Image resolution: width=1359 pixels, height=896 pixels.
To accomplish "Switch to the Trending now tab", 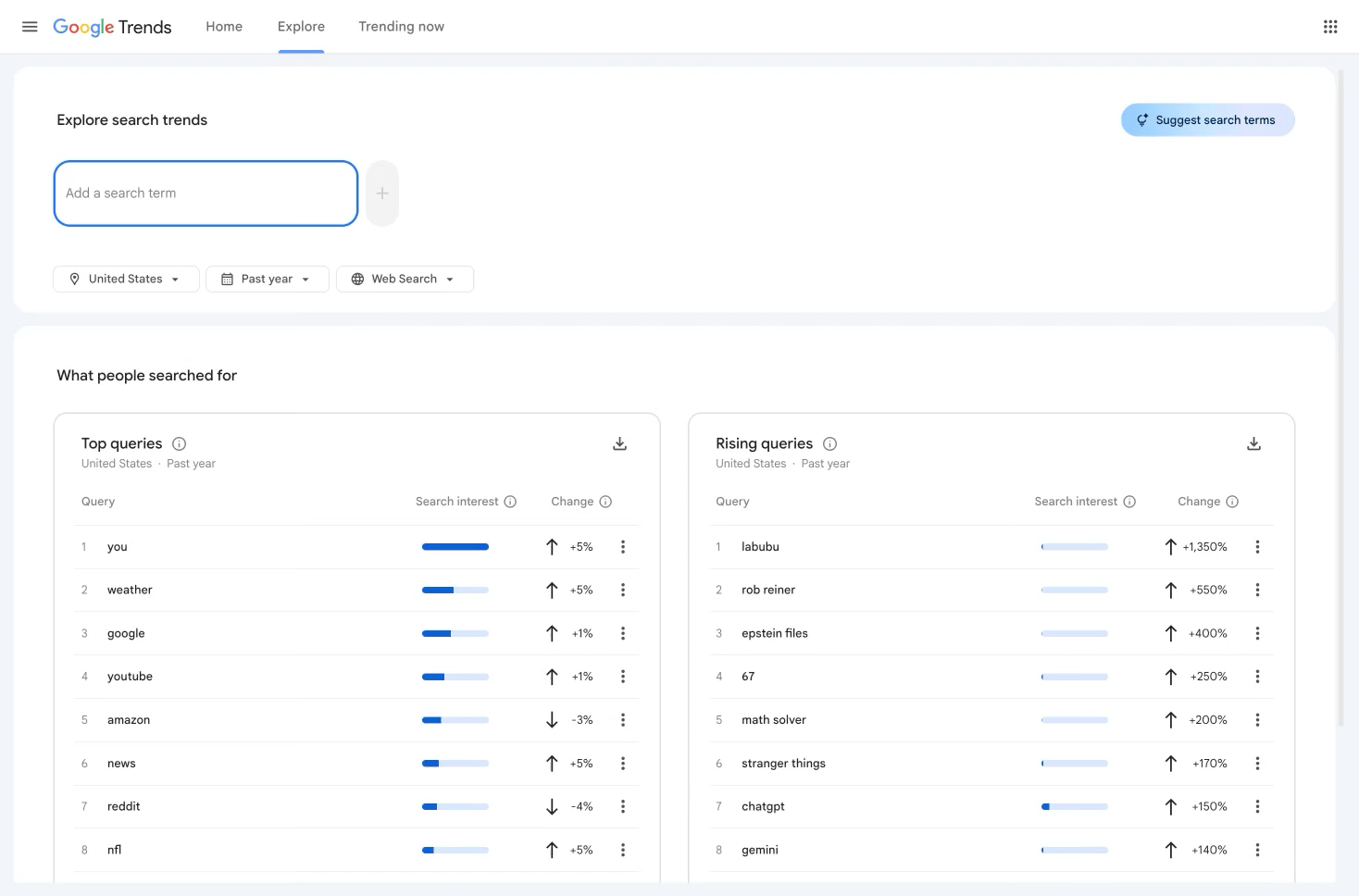I will click(x=401, y=26).
